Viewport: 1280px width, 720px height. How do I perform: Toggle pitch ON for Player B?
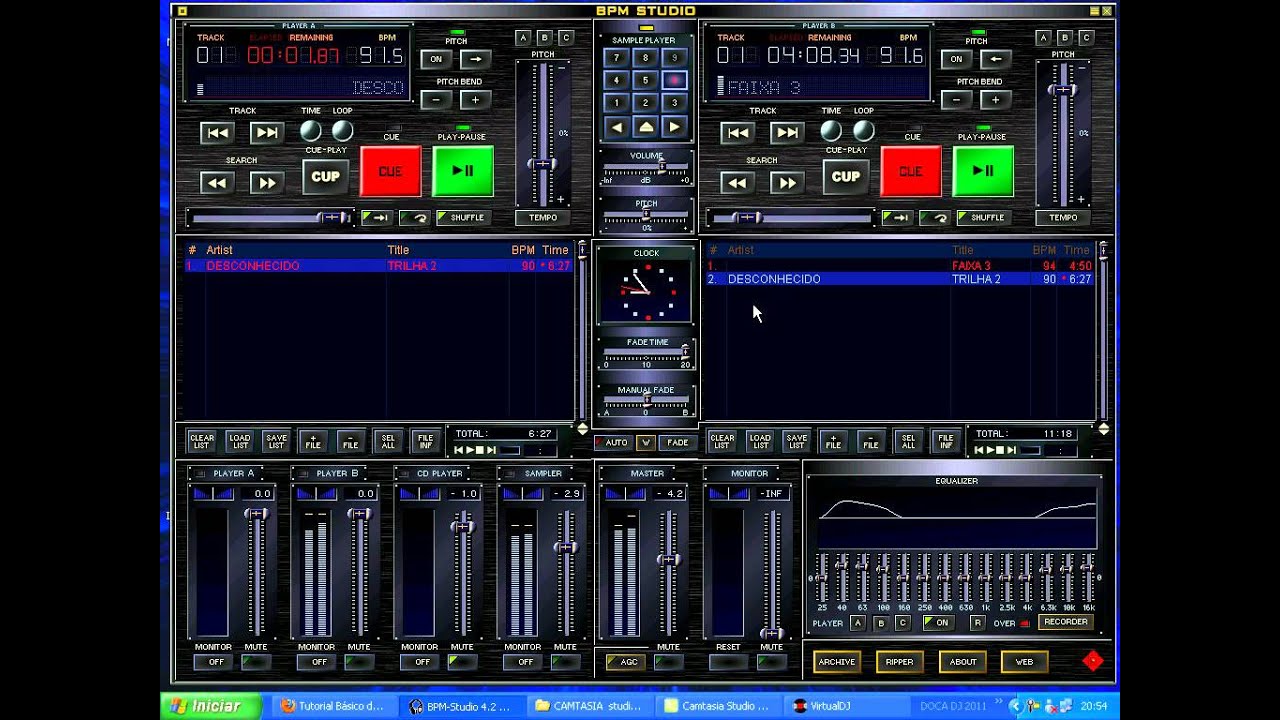pos(956,59)
